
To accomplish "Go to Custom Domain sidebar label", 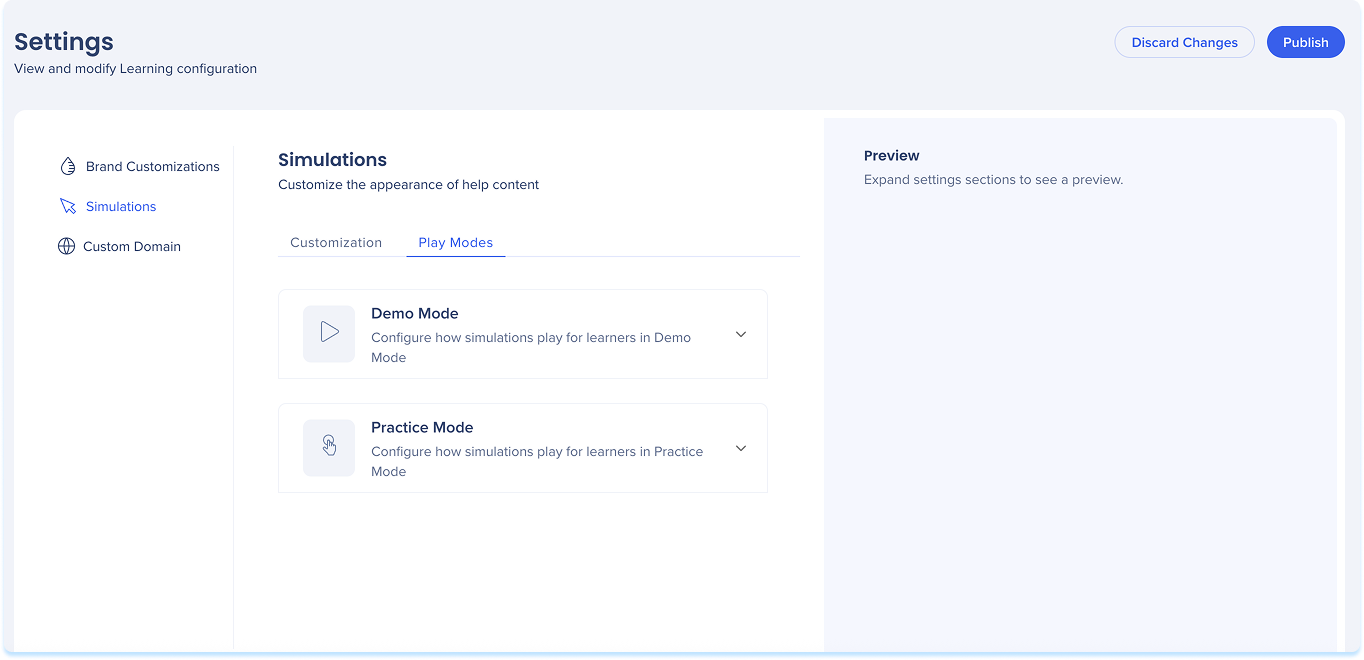I will coord(132,246).
